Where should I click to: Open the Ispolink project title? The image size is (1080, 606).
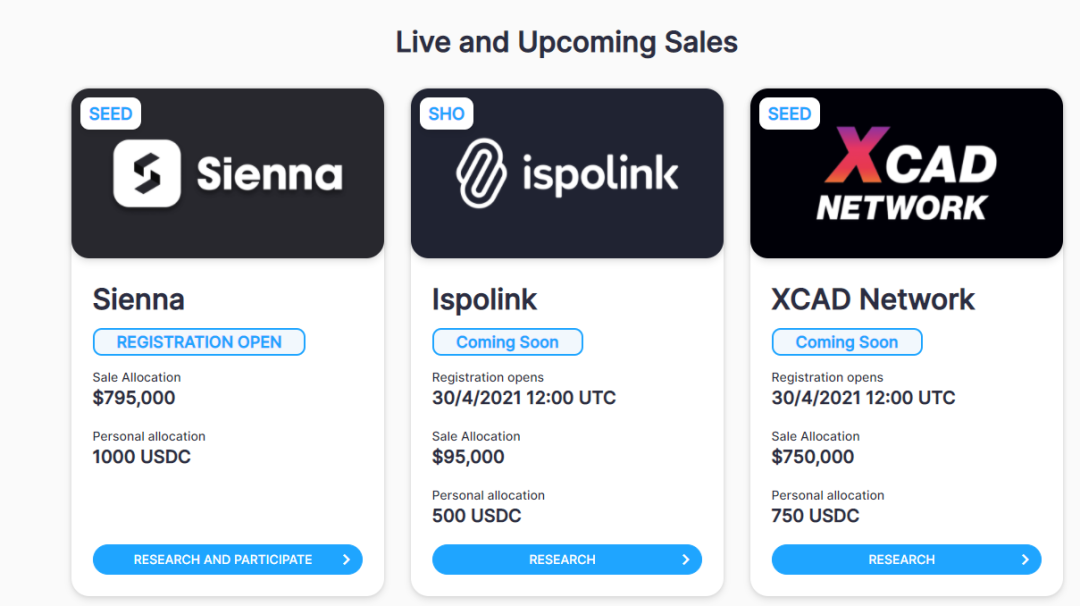tap(485, 299)
